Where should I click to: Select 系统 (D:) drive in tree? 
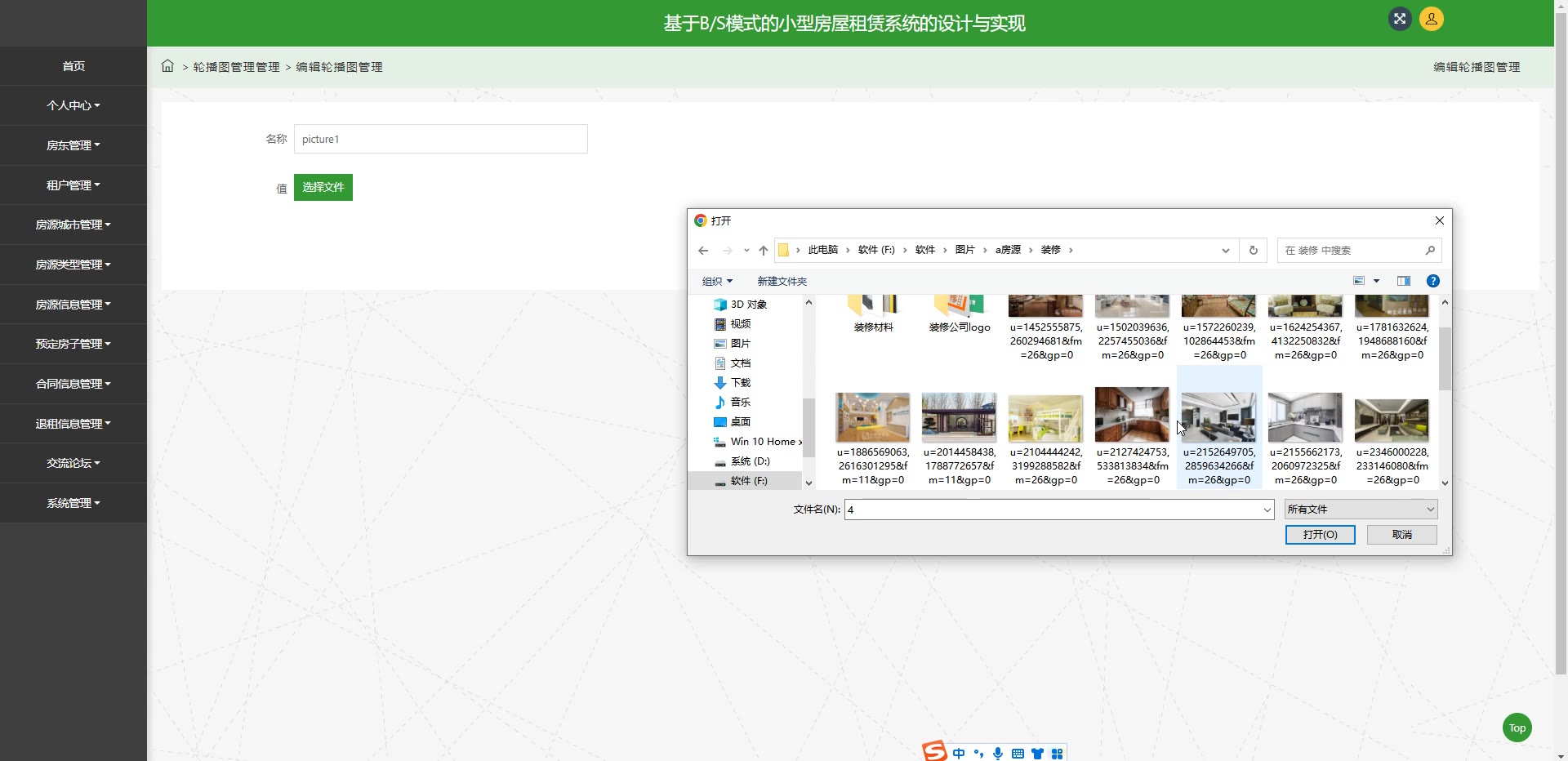pyautogui.click(x=742, y=461)
